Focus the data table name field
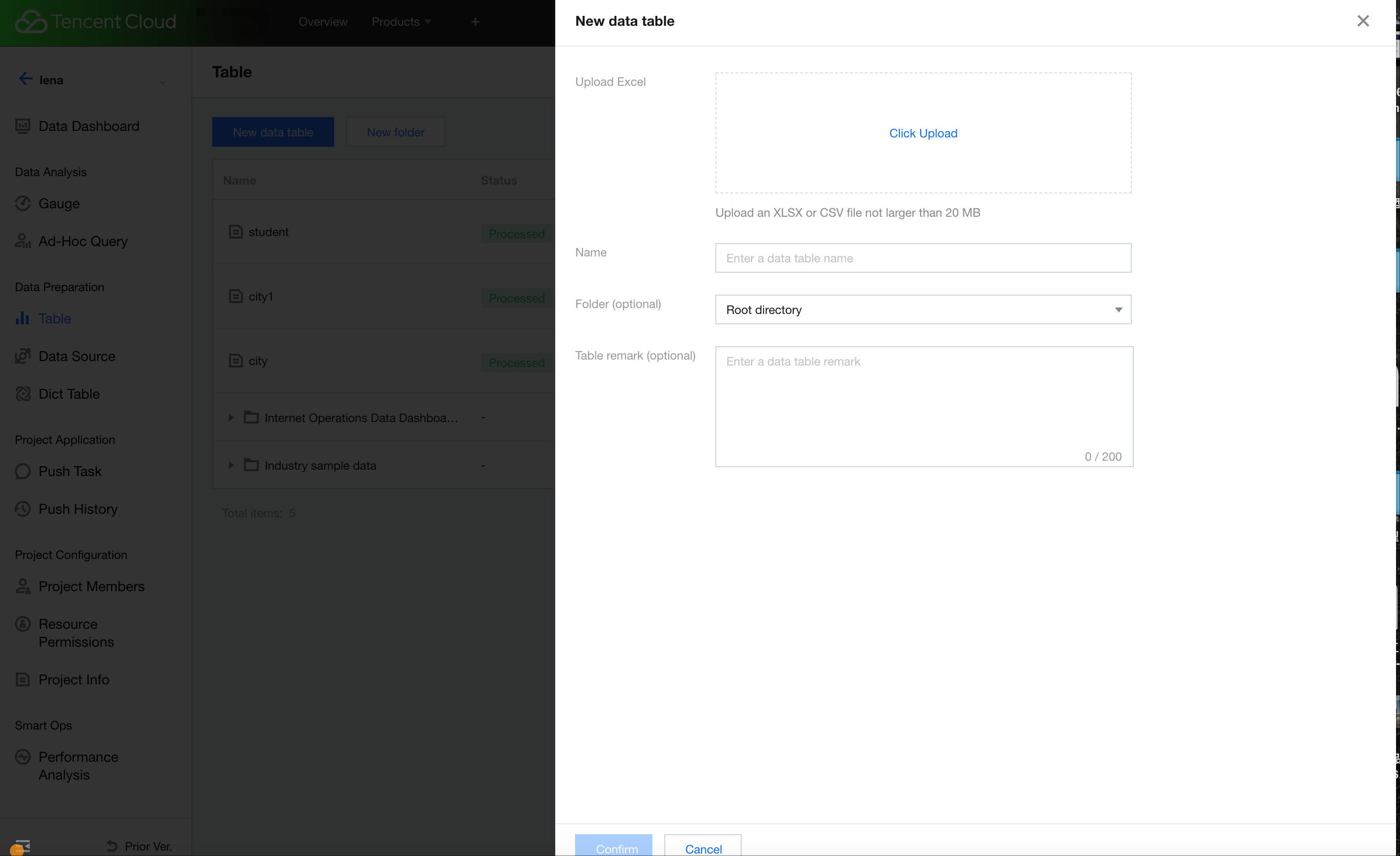This screenshot has height=856, width=1400. (923, 258)
